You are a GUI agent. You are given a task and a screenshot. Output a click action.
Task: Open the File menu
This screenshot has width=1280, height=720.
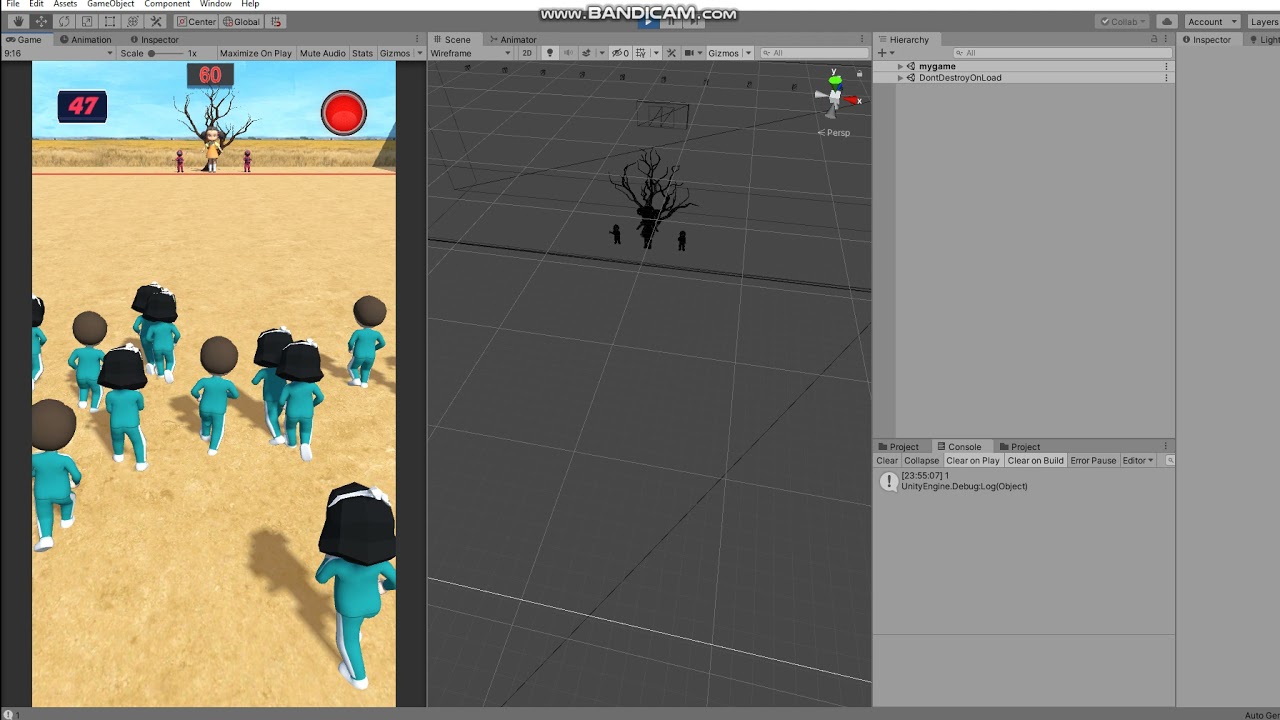click(x=13, y=4)
